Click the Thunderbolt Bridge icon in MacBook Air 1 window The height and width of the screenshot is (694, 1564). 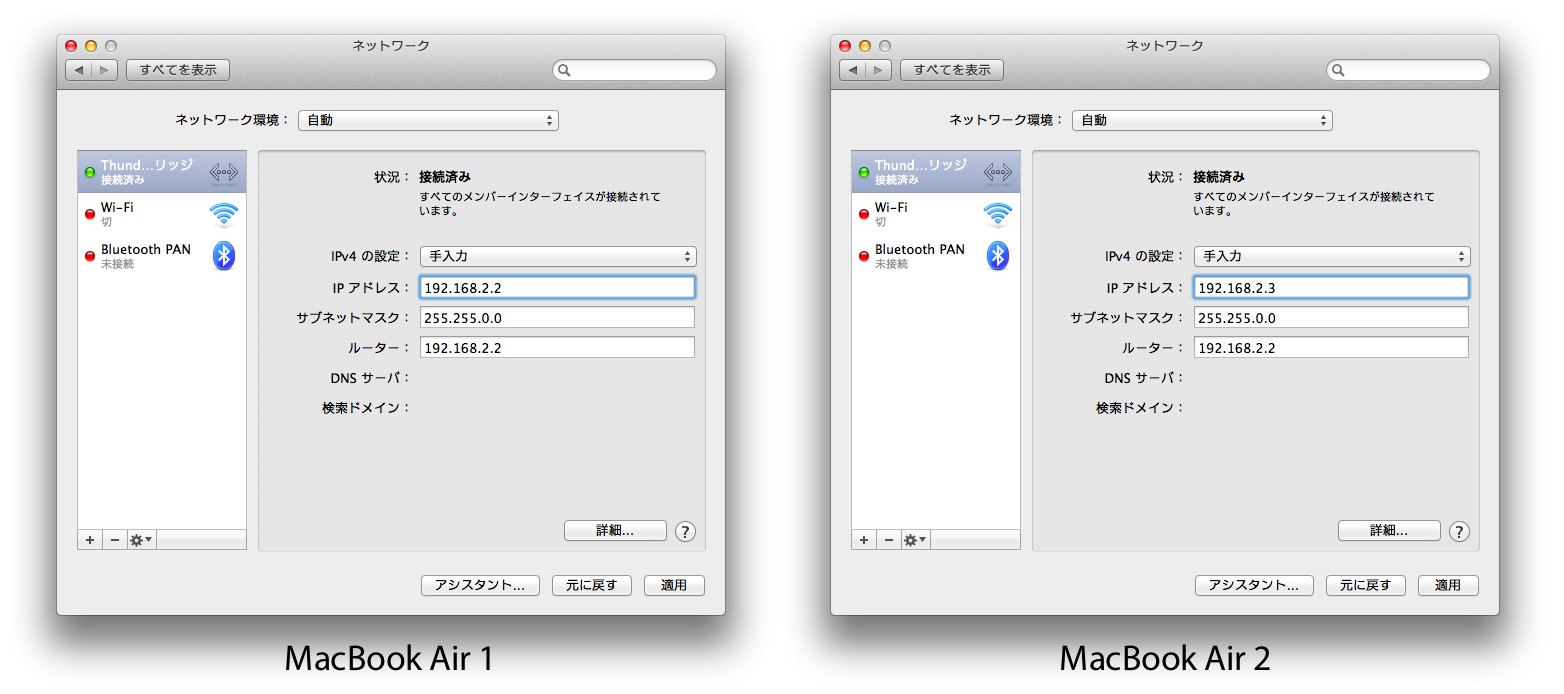pos(224,173)
